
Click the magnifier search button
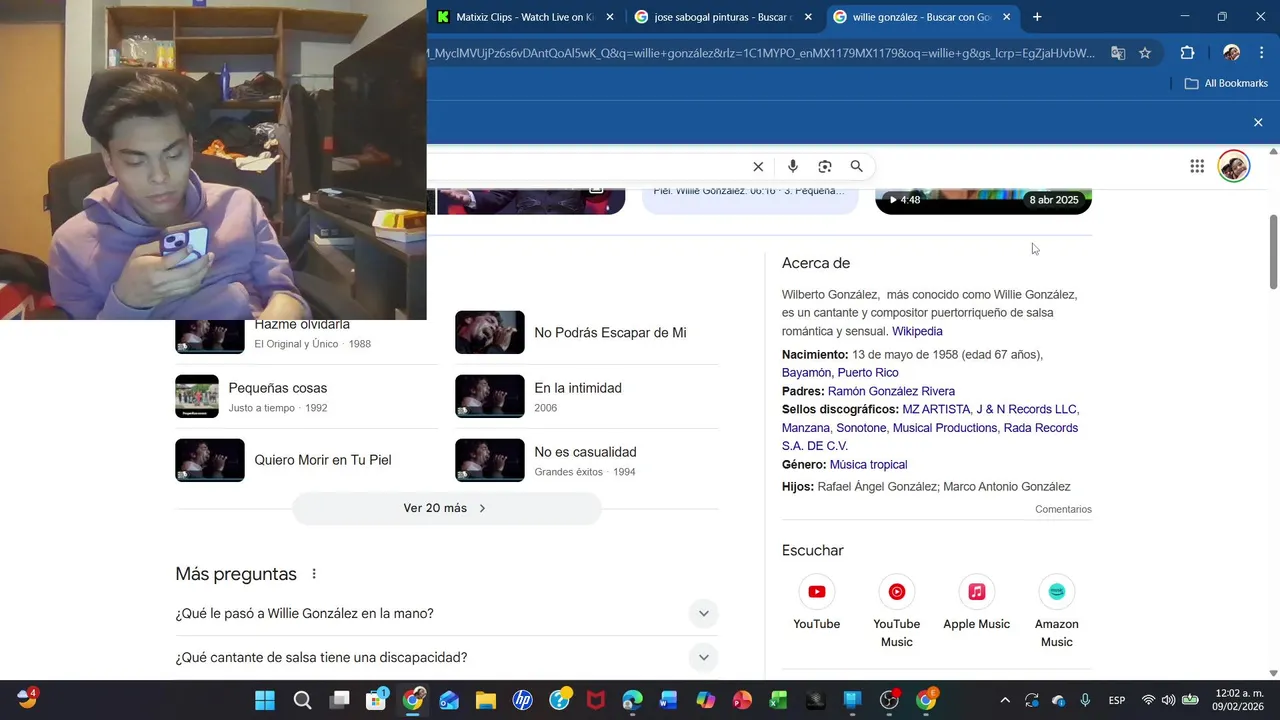(857, 167)
